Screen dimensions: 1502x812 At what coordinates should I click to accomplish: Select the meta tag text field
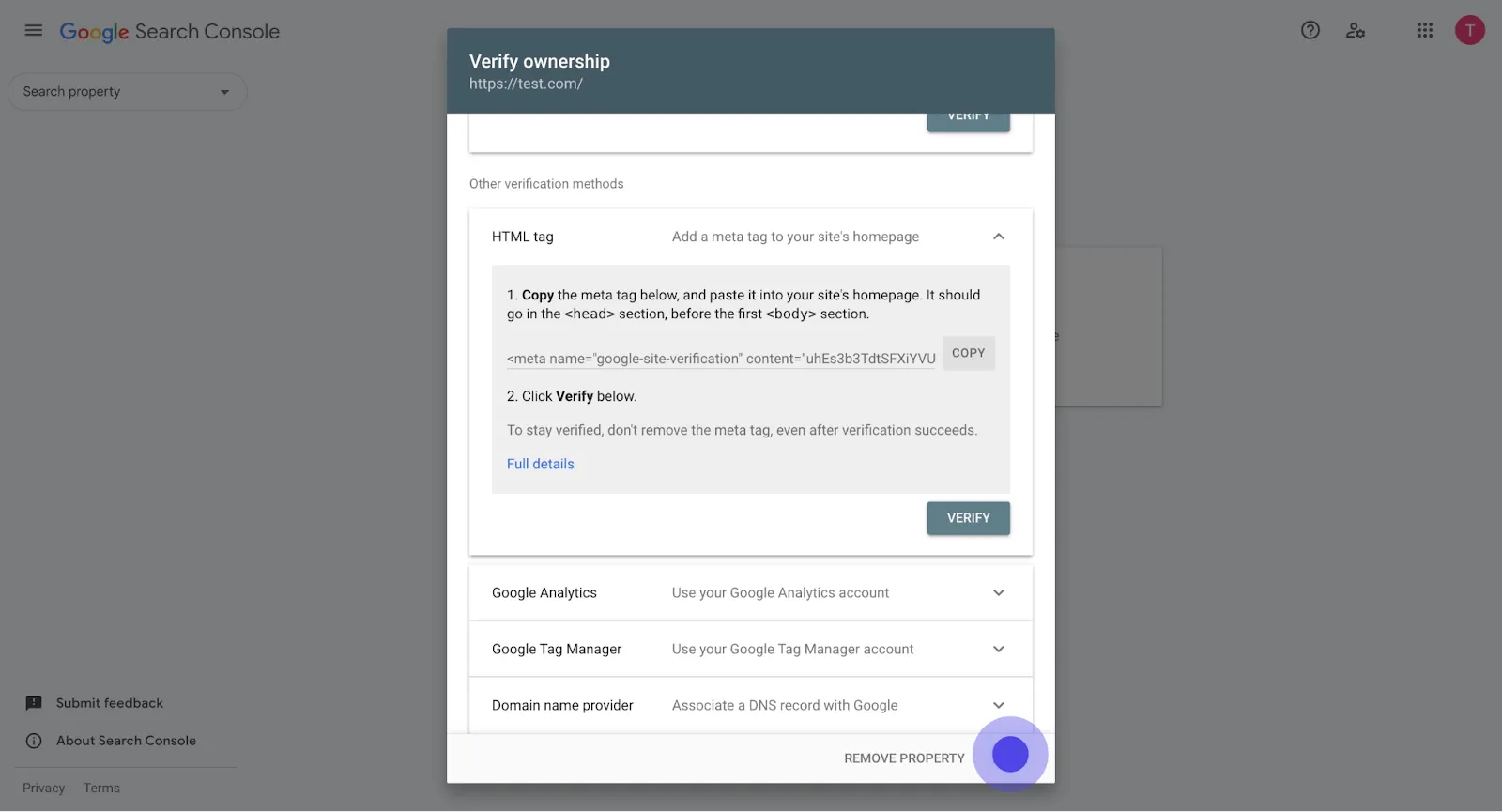[721, 359]
